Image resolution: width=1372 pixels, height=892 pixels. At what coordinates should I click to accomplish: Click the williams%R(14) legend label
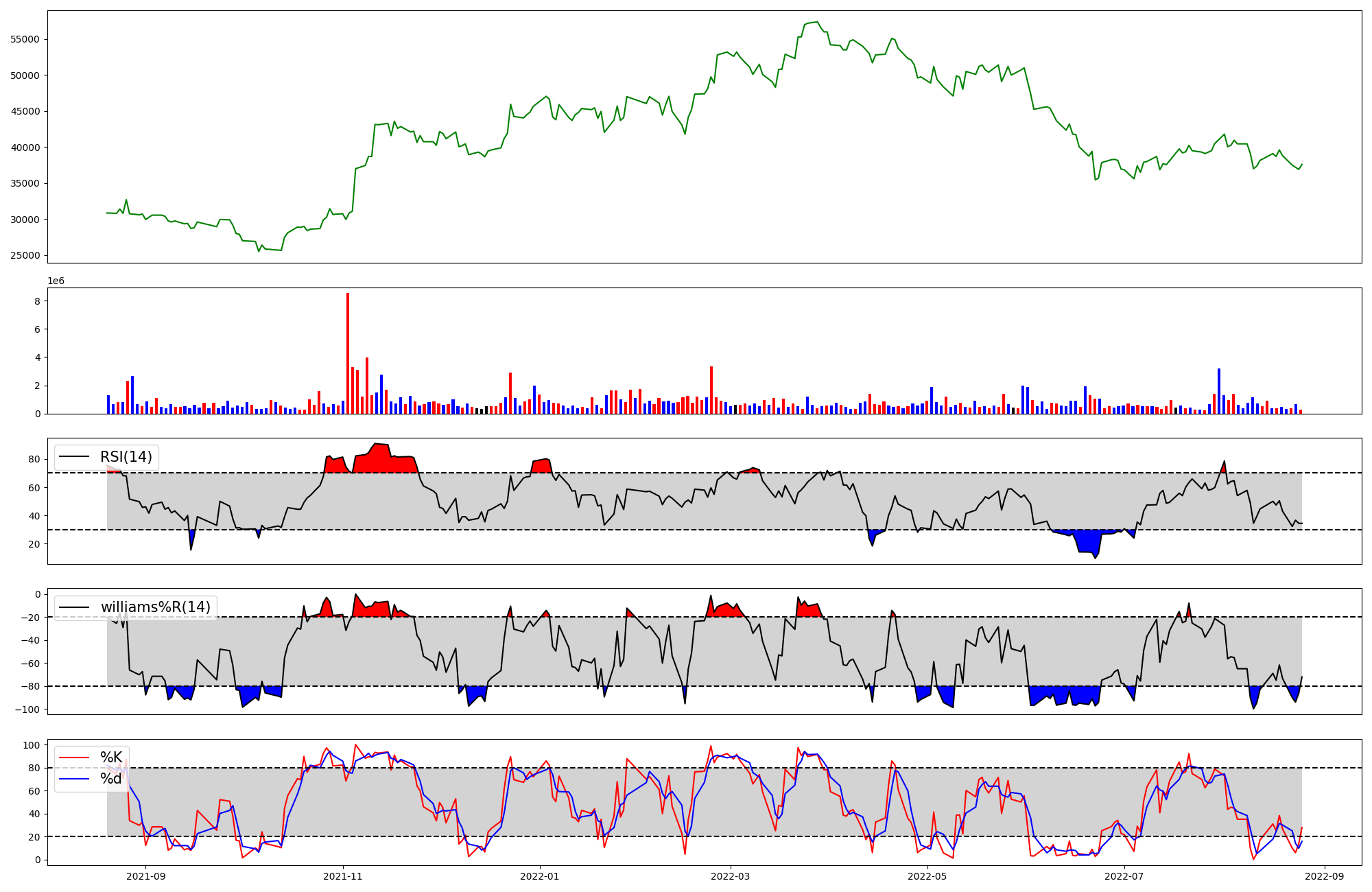pos(155,607)
